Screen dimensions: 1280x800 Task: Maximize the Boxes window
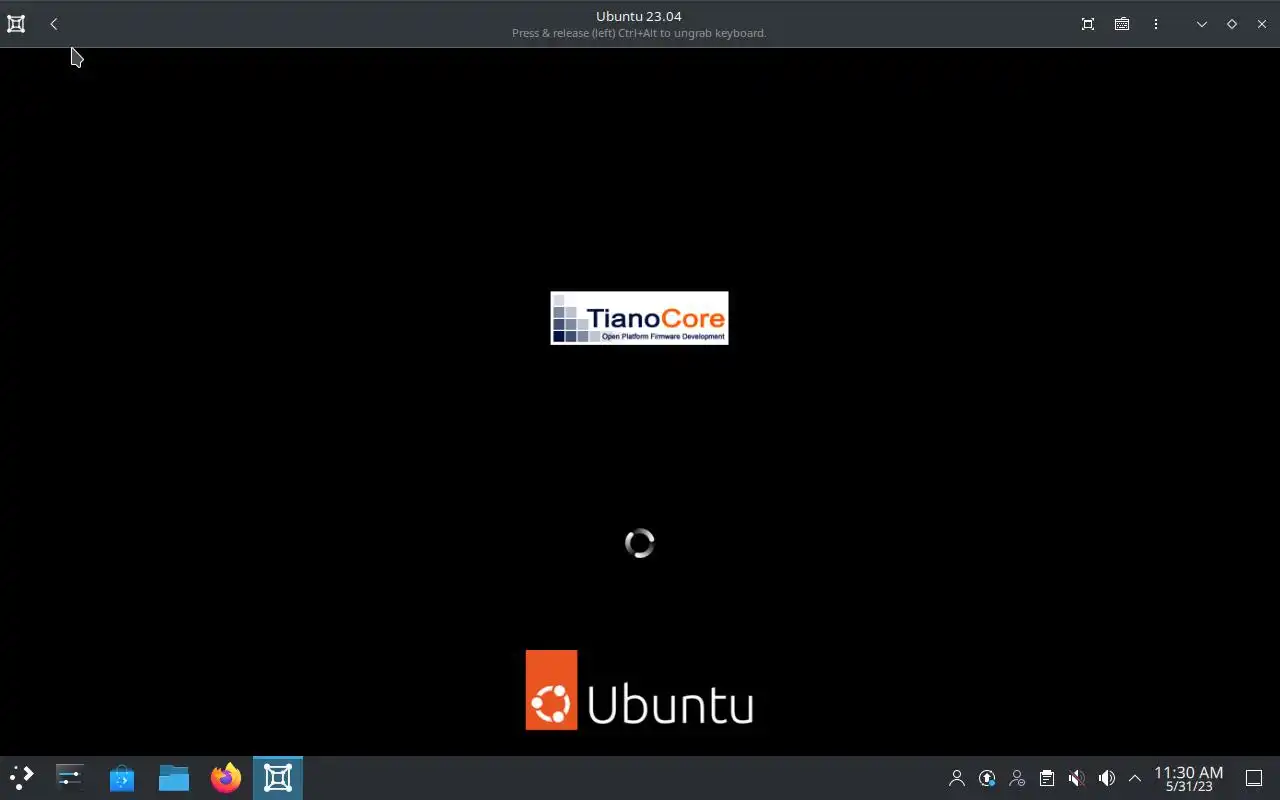click(1232, 24)
